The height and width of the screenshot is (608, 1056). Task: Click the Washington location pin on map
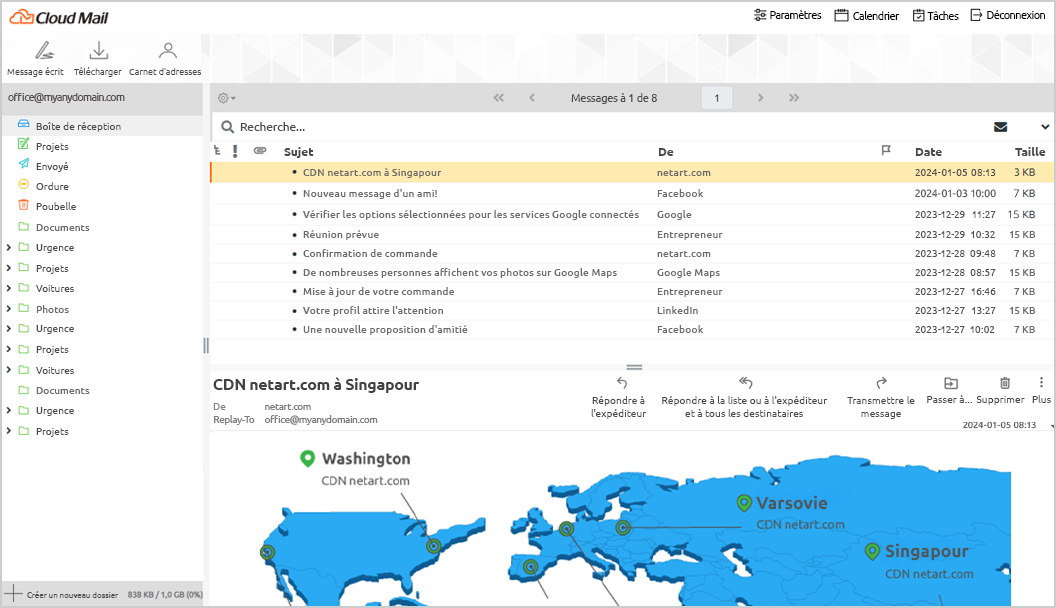pos(307,459)
